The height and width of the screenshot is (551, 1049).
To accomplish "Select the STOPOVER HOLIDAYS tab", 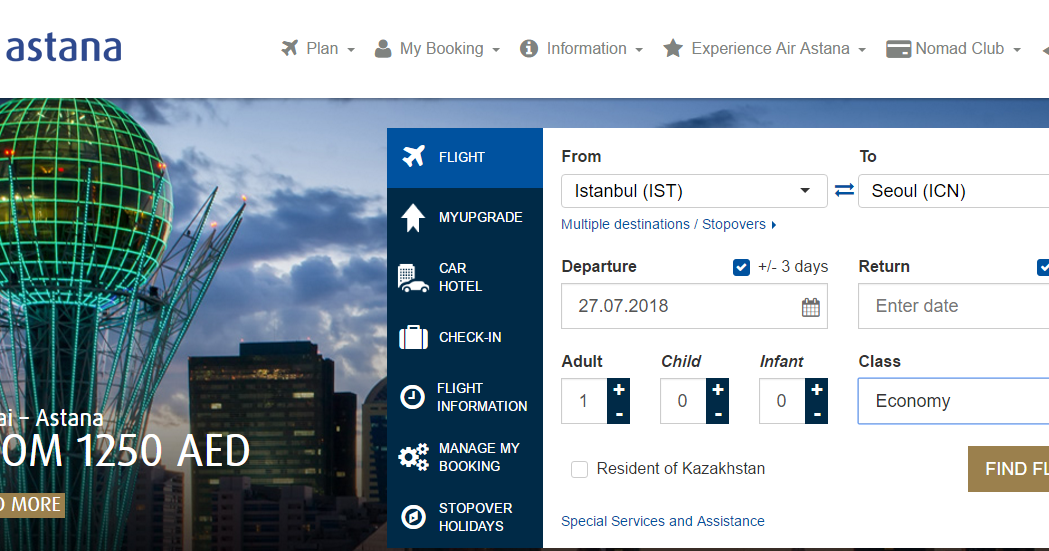I will [x=465, y=517].
